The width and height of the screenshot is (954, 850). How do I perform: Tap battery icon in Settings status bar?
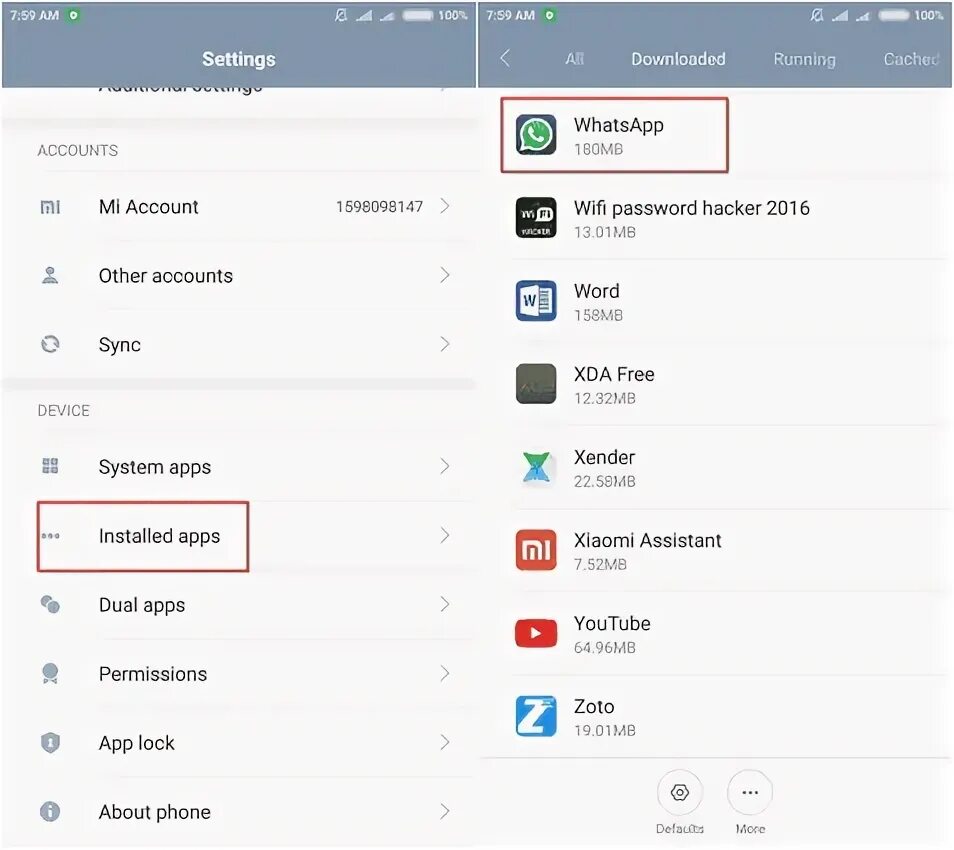418,15
